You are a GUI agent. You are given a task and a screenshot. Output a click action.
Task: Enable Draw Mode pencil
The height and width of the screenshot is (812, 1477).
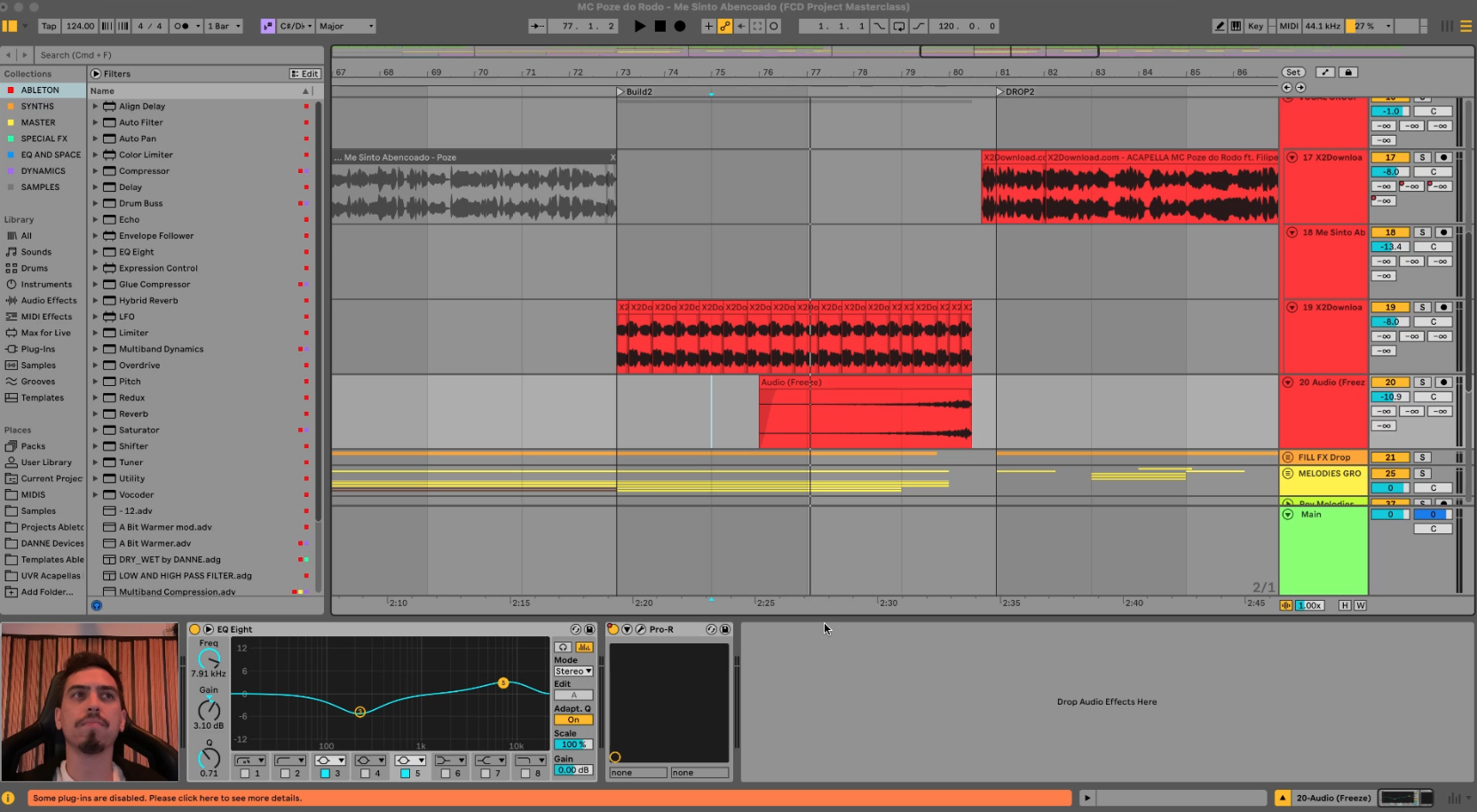pos(1220,26)
